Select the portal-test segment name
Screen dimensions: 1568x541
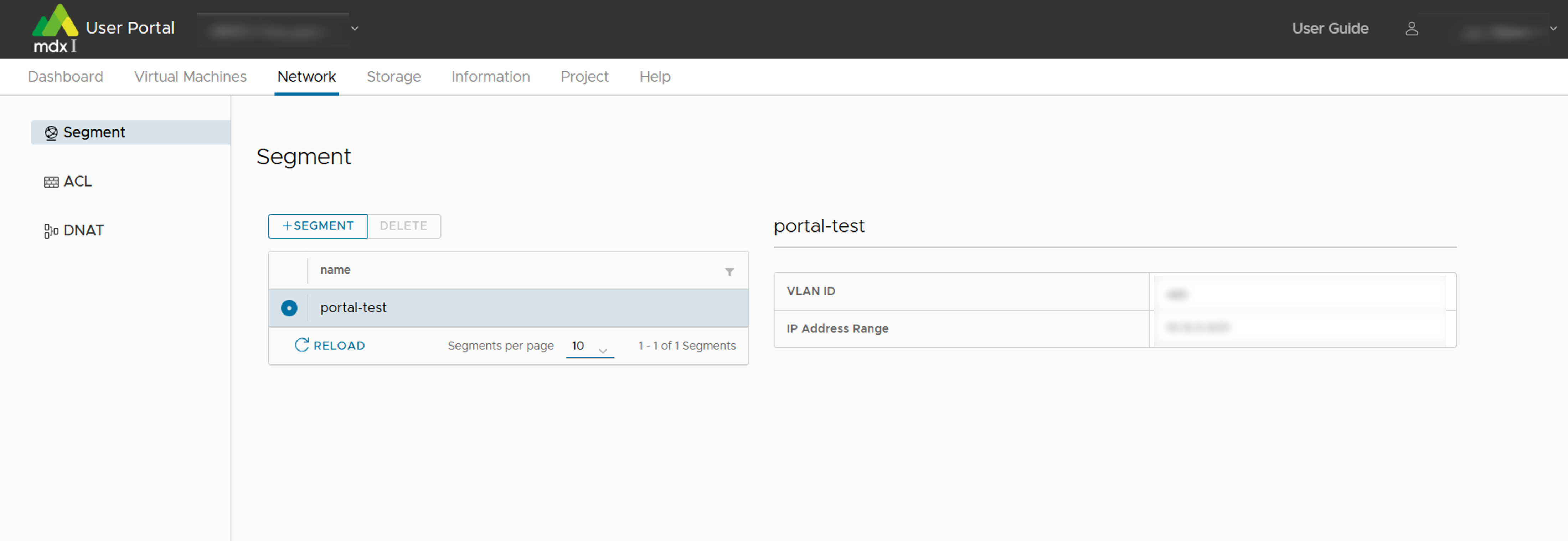(x=353, y=308)
